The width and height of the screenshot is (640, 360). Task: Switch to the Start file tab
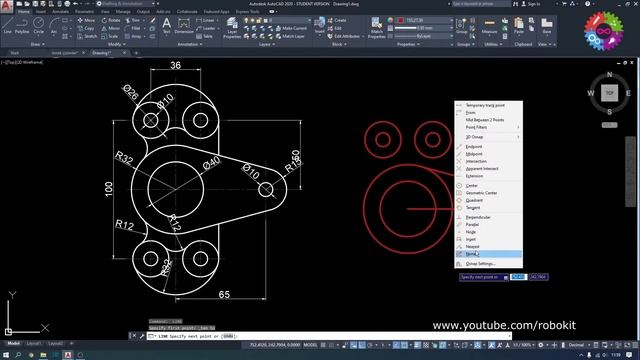point(14,53)
